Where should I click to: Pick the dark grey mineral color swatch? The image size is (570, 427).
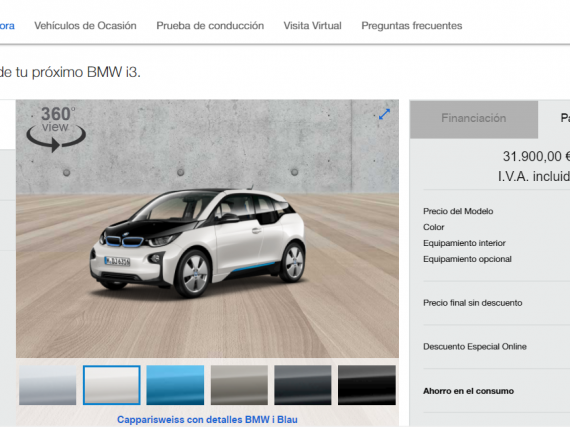pyautogui.click(x=303, y=385)
